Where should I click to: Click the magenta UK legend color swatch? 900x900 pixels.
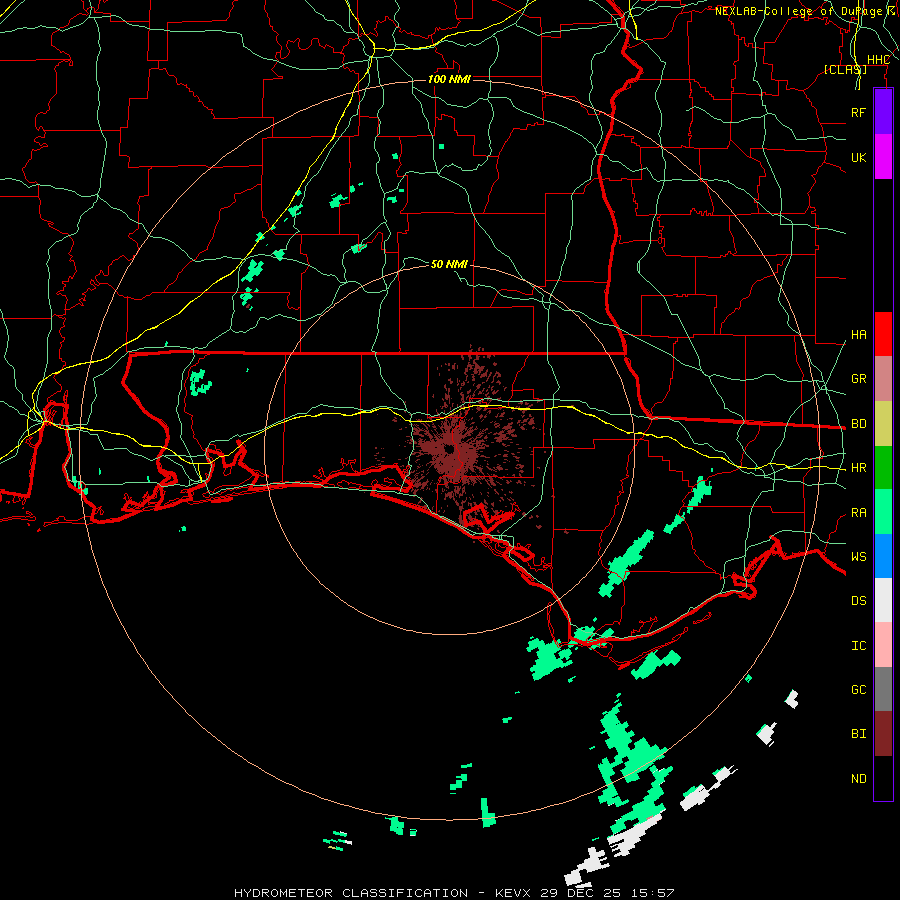pyautogui.click(x=883, y=157)
